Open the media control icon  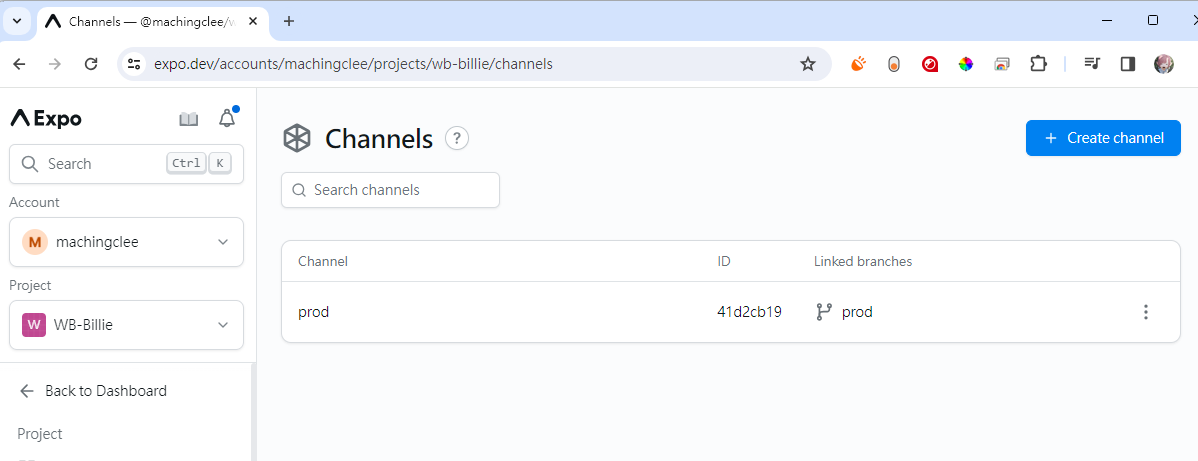point(1092,64)
